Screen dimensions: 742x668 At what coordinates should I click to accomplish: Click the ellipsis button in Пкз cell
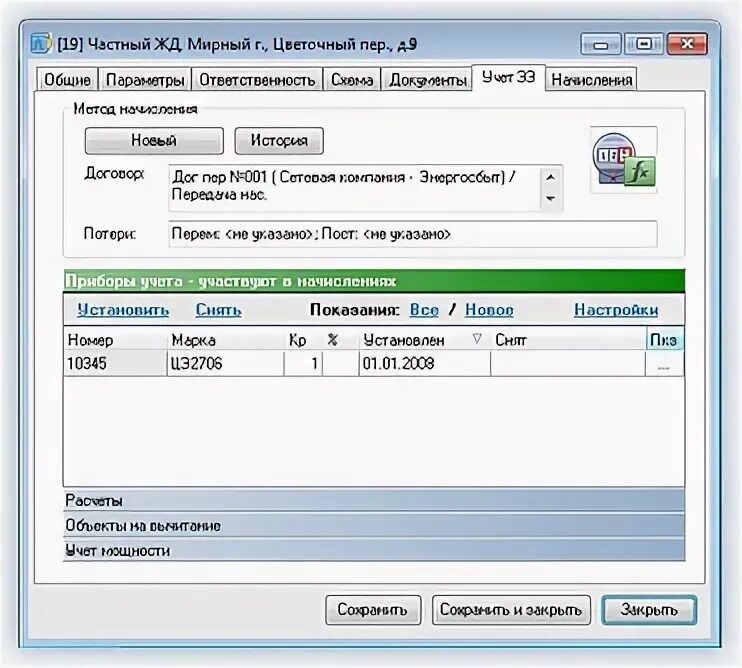click(x=664, y=364)
